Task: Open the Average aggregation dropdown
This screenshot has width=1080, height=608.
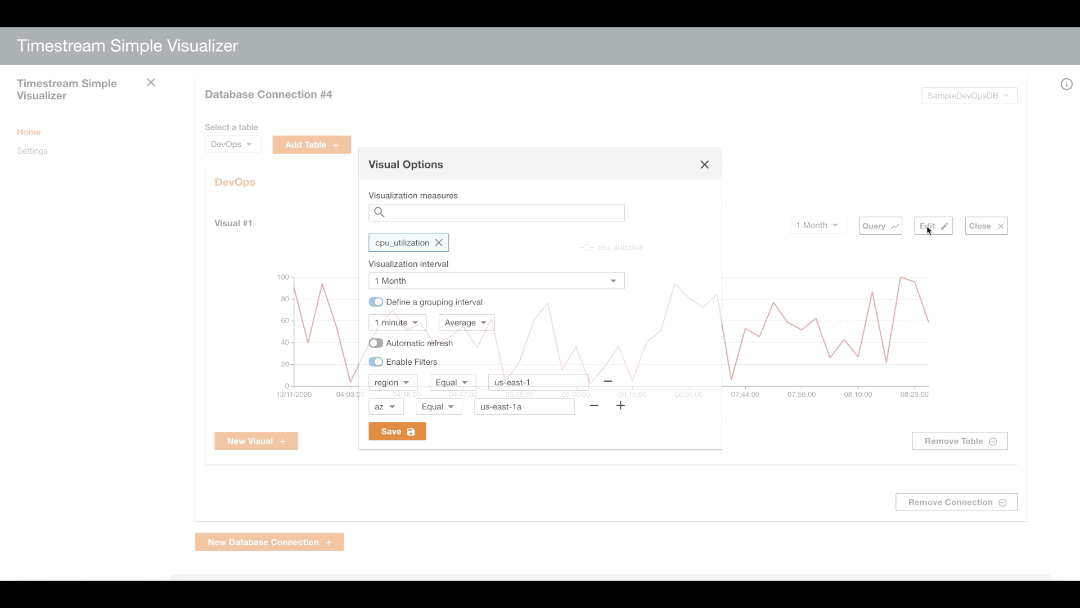Action: (x=466, y=322)
